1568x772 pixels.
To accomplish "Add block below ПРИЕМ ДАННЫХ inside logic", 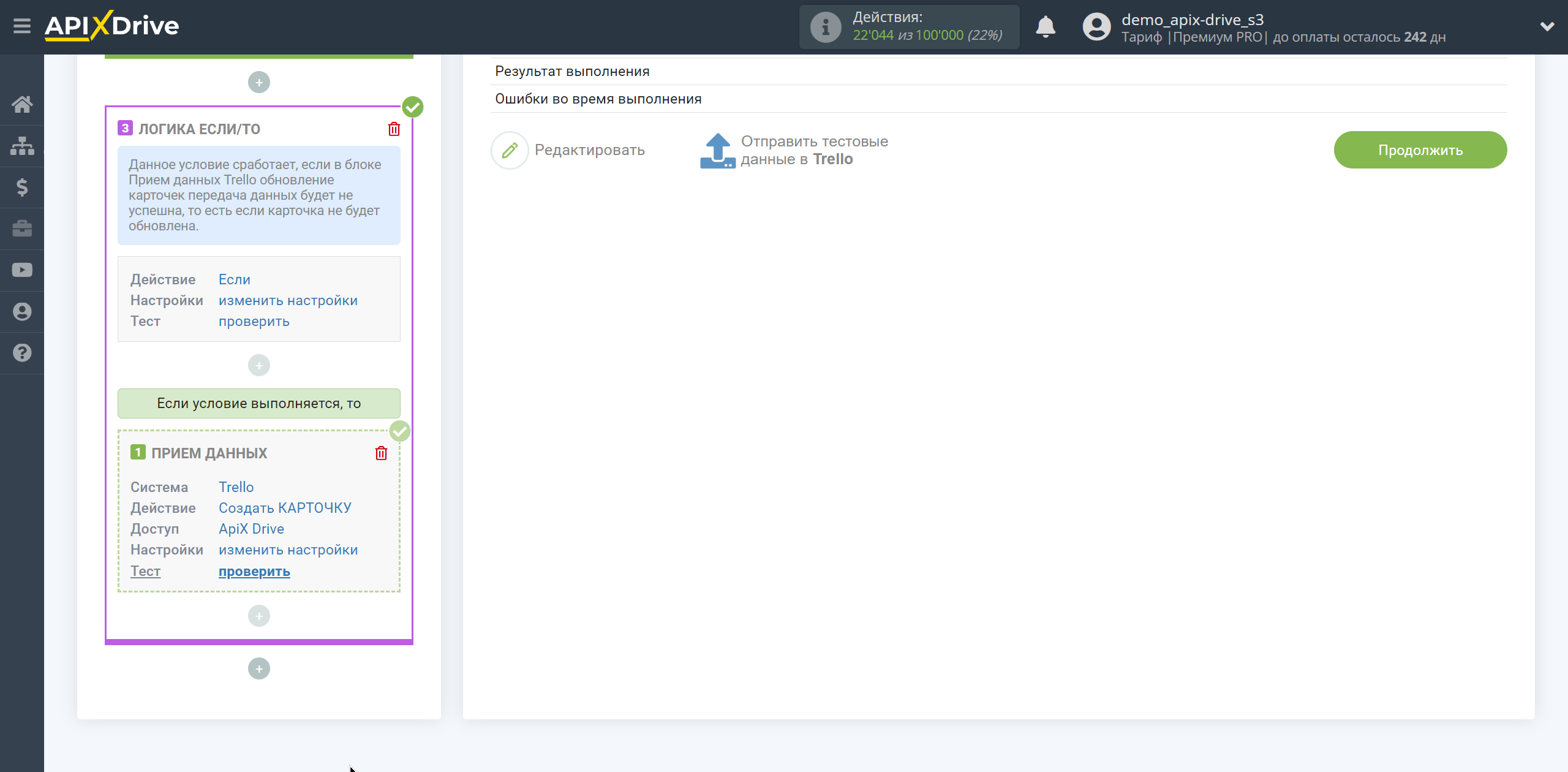I will [x=259, y=616].
